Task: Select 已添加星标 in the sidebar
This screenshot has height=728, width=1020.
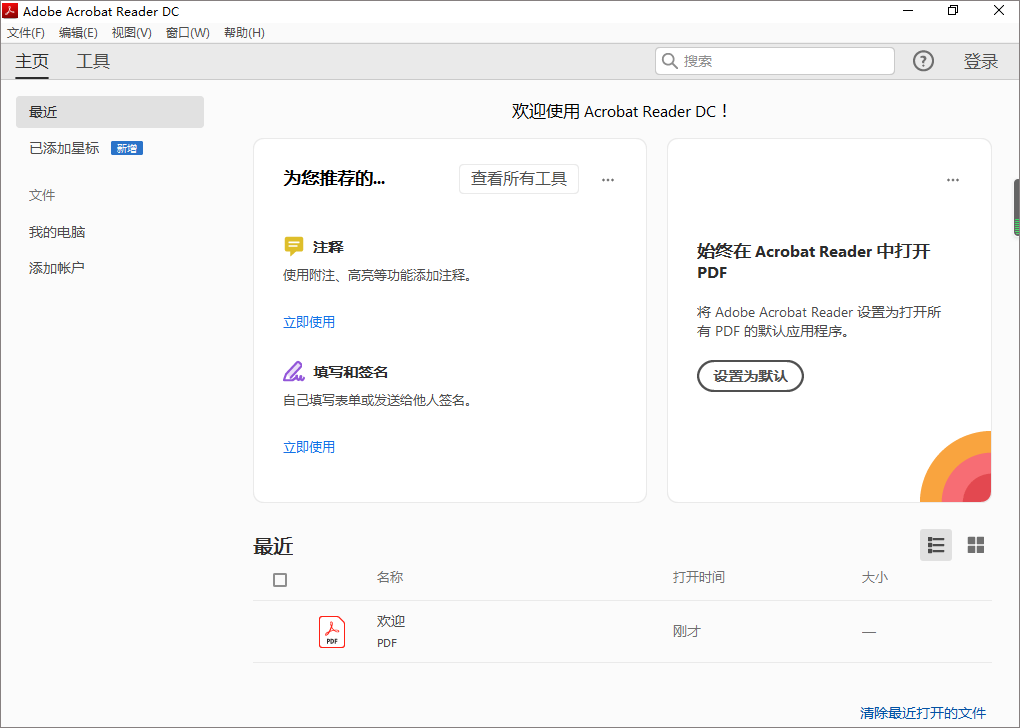Action: click(64, 148)
